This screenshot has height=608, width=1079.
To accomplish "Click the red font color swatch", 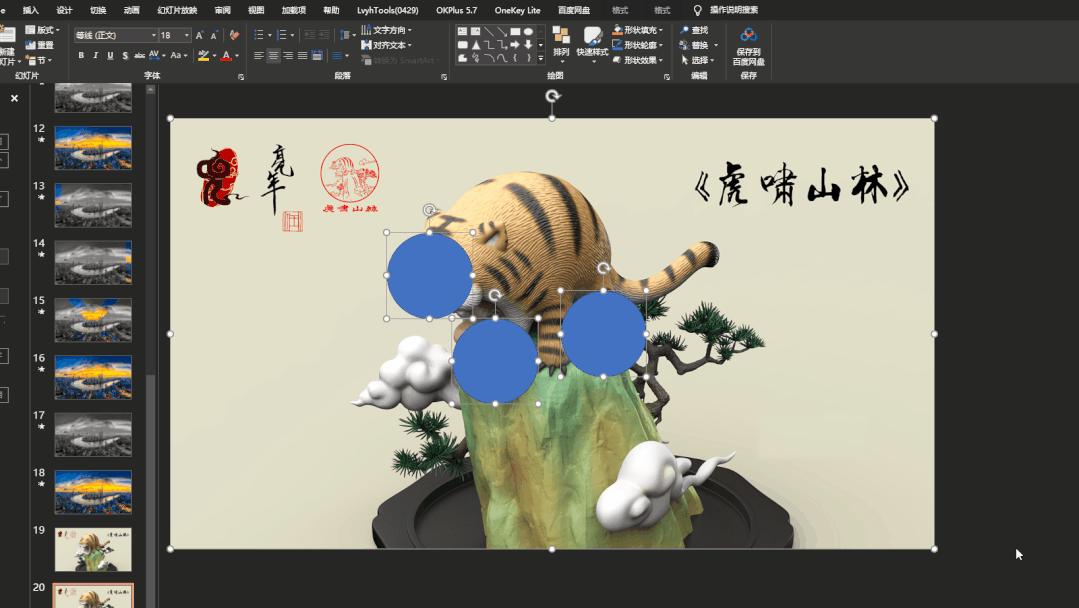I will pyautogui.click(x=226, y=56).
